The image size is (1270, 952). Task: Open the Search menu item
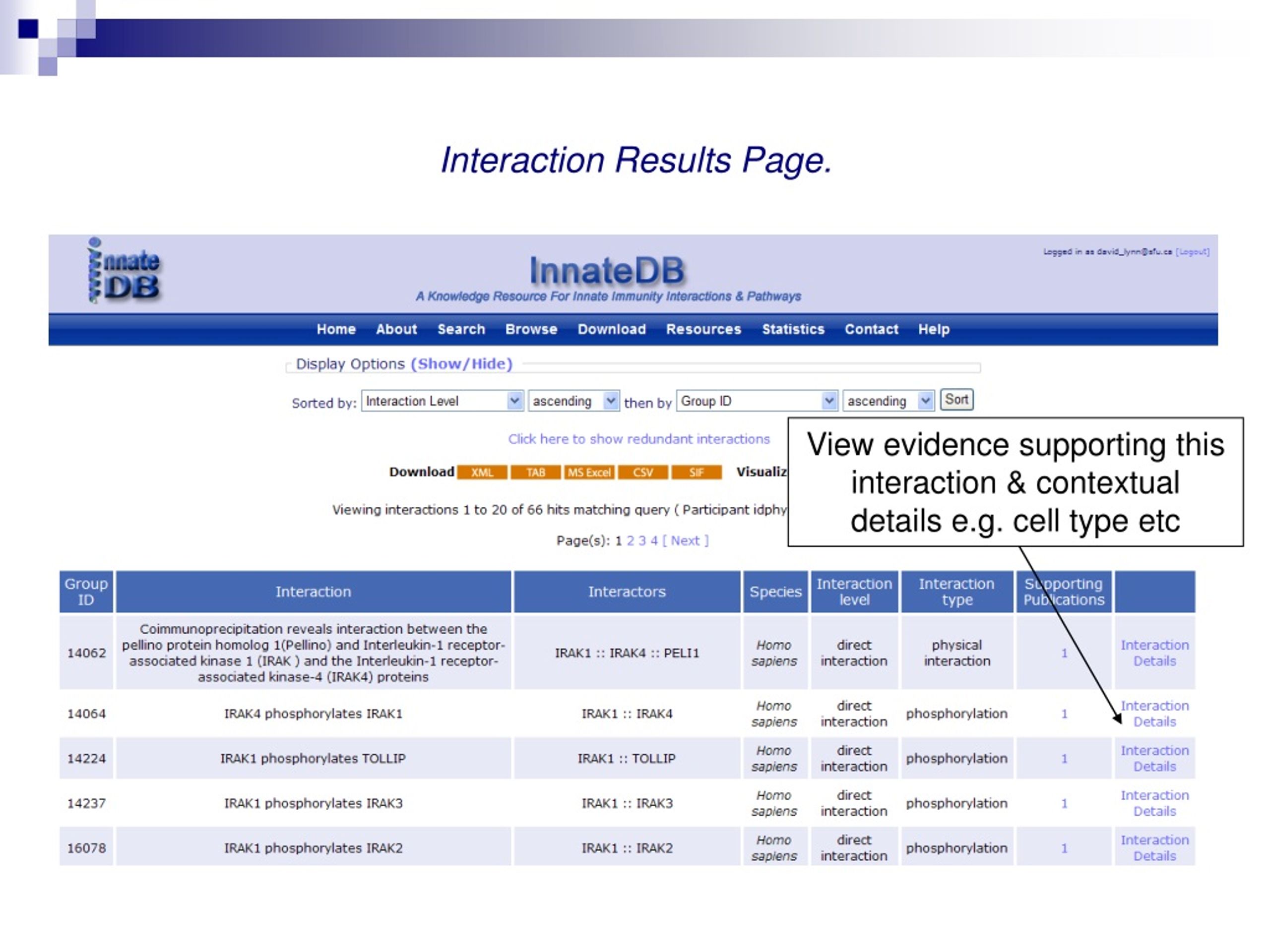coord(461,329)
